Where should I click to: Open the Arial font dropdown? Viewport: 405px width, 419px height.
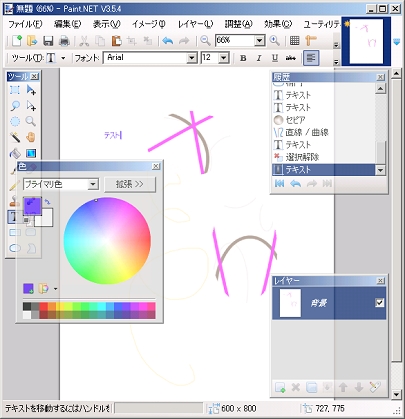[x=192, y=58]
